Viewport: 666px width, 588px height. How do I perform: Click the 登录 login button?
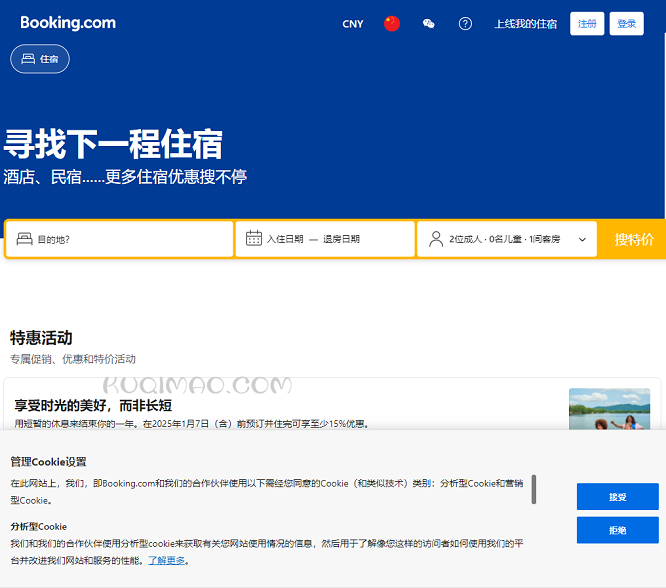[626, 24]
